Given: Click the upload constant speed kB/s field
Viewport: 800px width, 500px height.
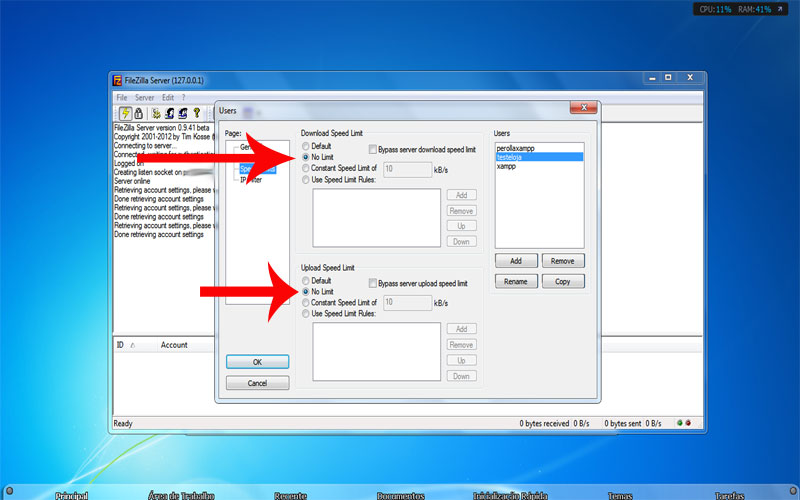Looking at the screenshot, I should pyautogui.click(x=407, y=303).
